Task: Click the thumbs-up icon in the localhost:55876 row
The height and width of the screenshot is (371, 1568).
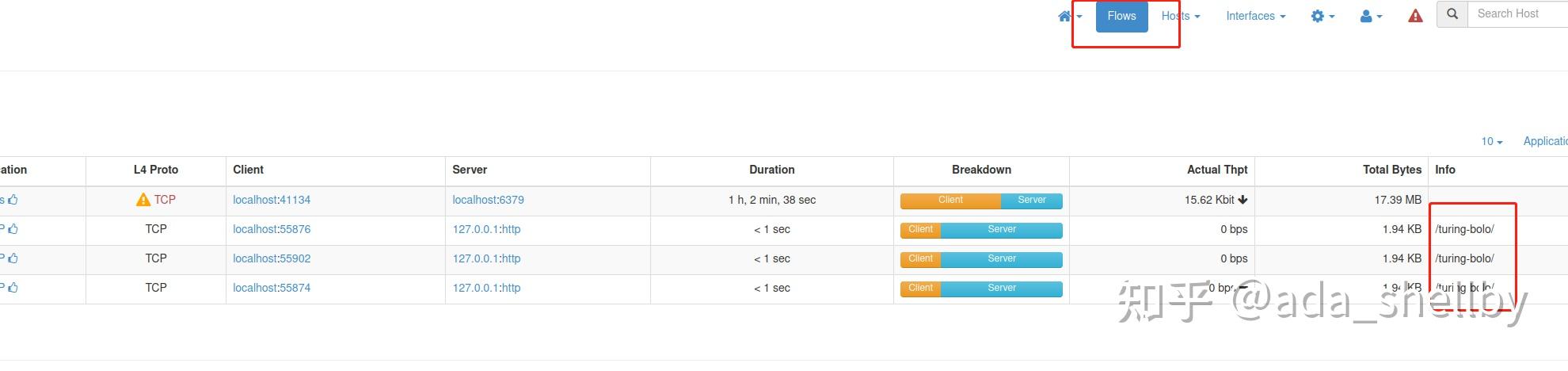Action: (x=13, y=229)
